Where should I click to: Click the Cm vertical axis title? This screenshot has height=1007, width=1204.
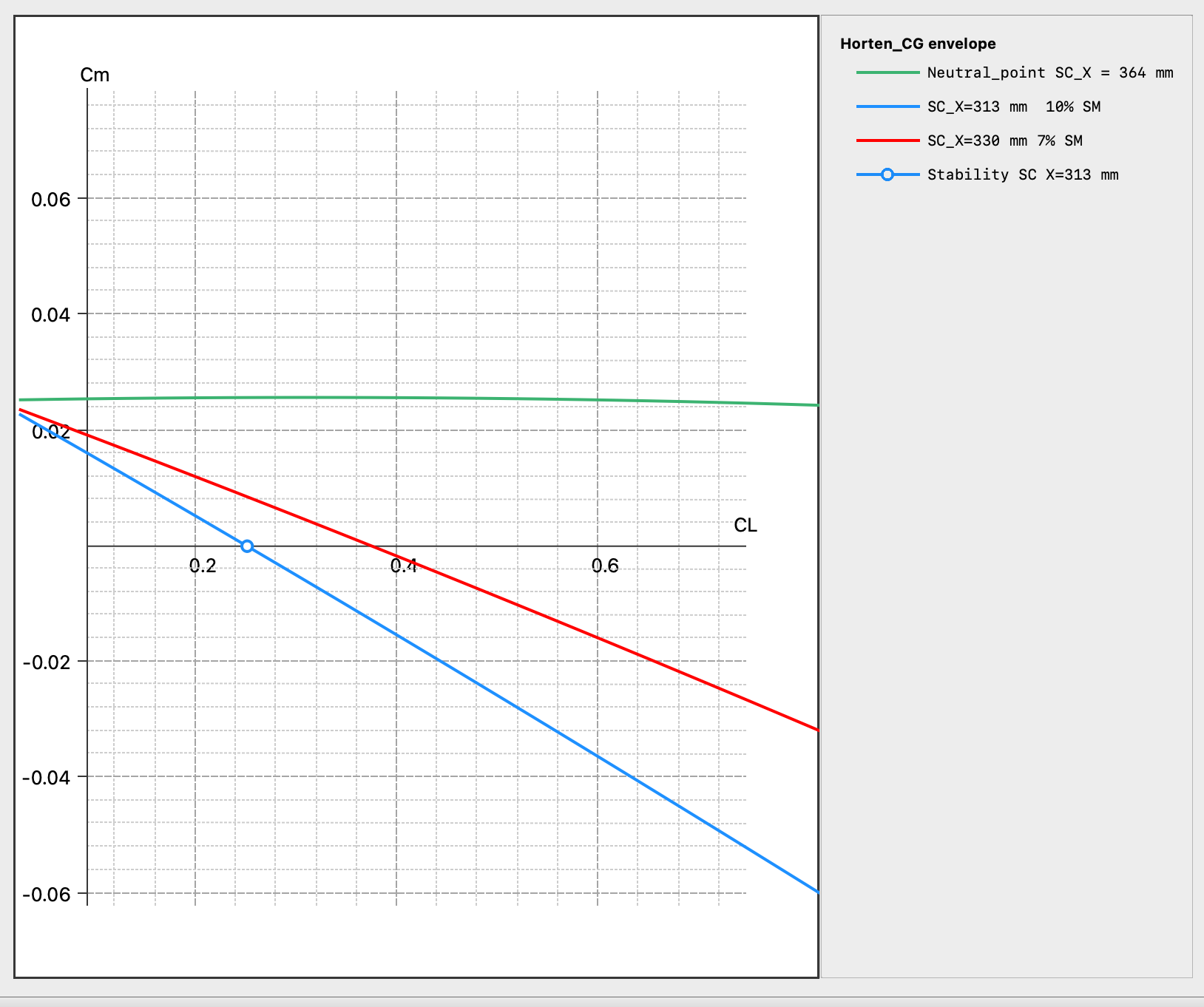(x=95, y=75)
